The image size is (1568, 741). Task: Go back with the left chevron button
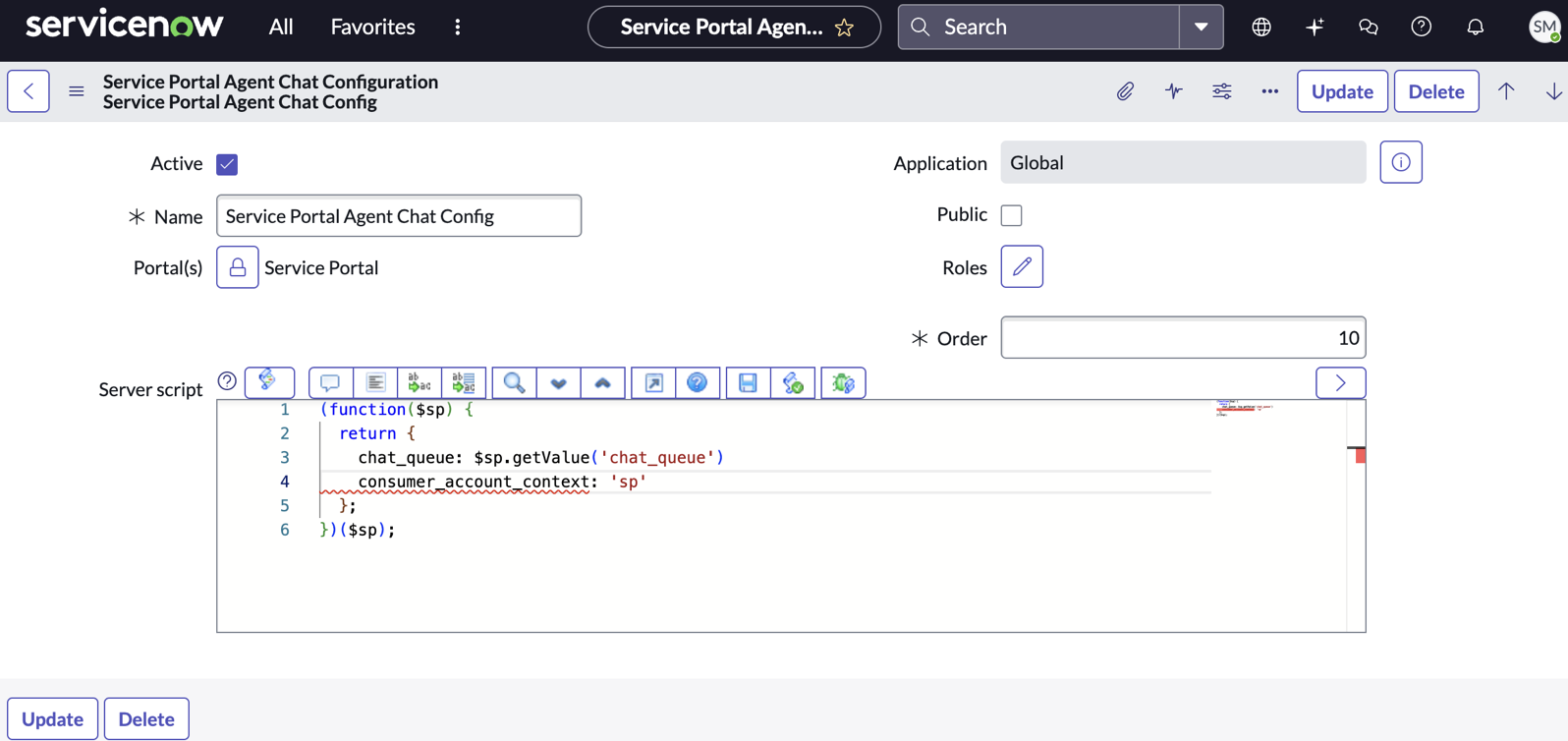[x=28, y=91]
